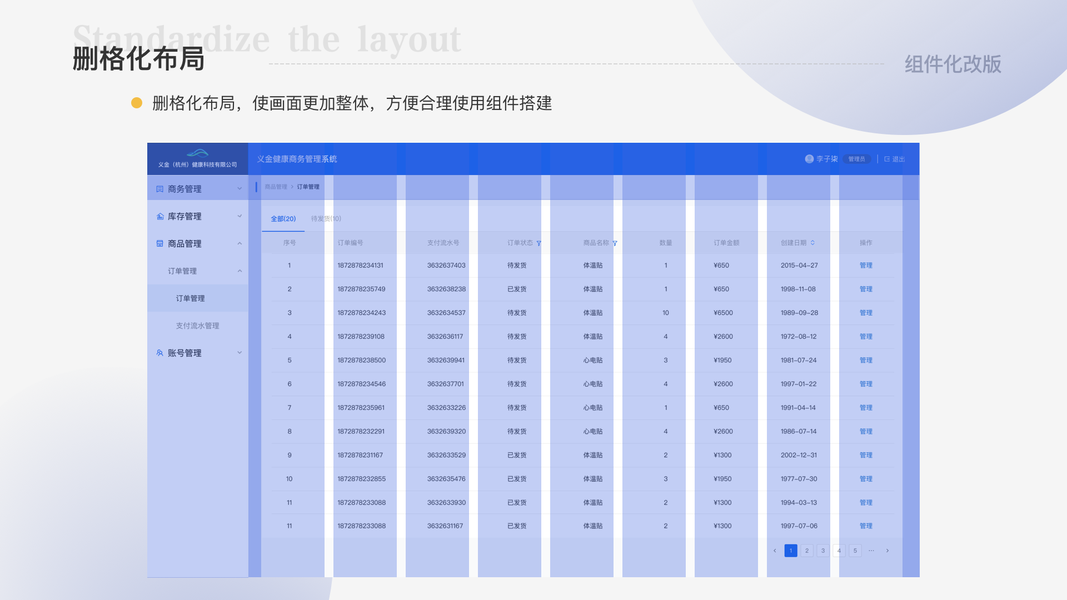
Task: Switch to the 待发货(10) tab
Action: click(326, 219)
